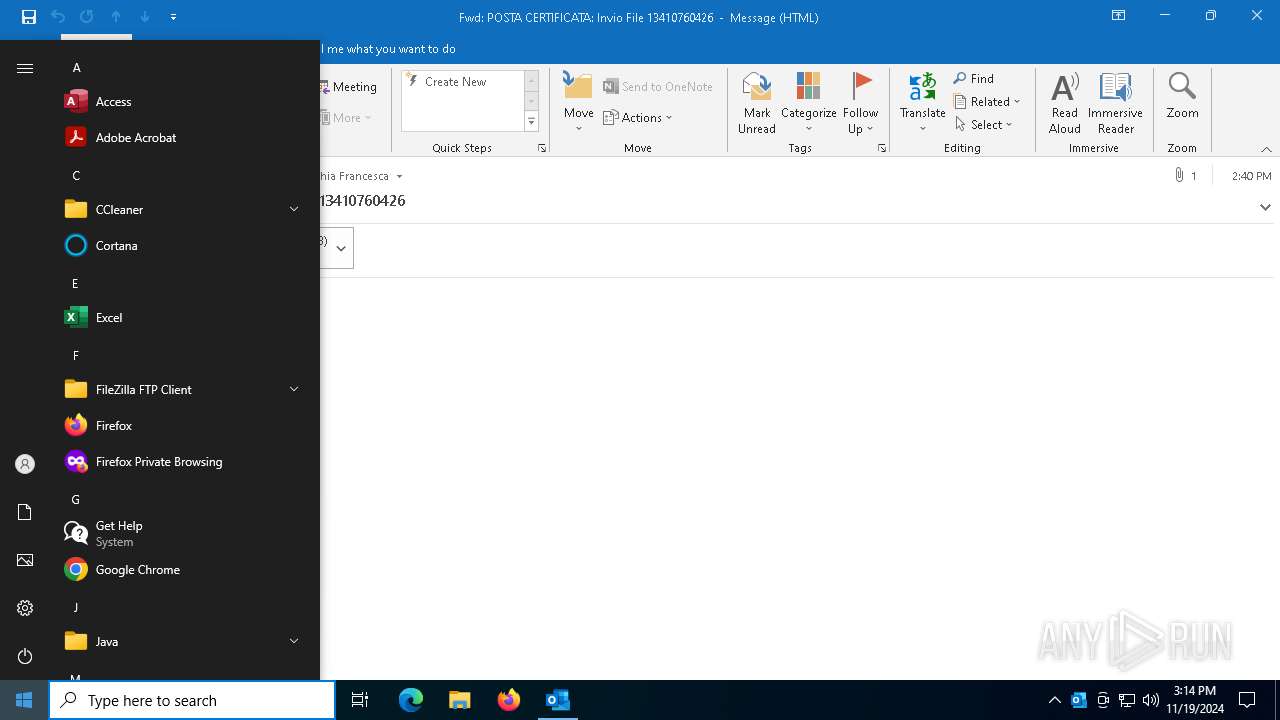1280x720 pixels.
Task: Click Send to OneNote
Action: pos(658,87)
